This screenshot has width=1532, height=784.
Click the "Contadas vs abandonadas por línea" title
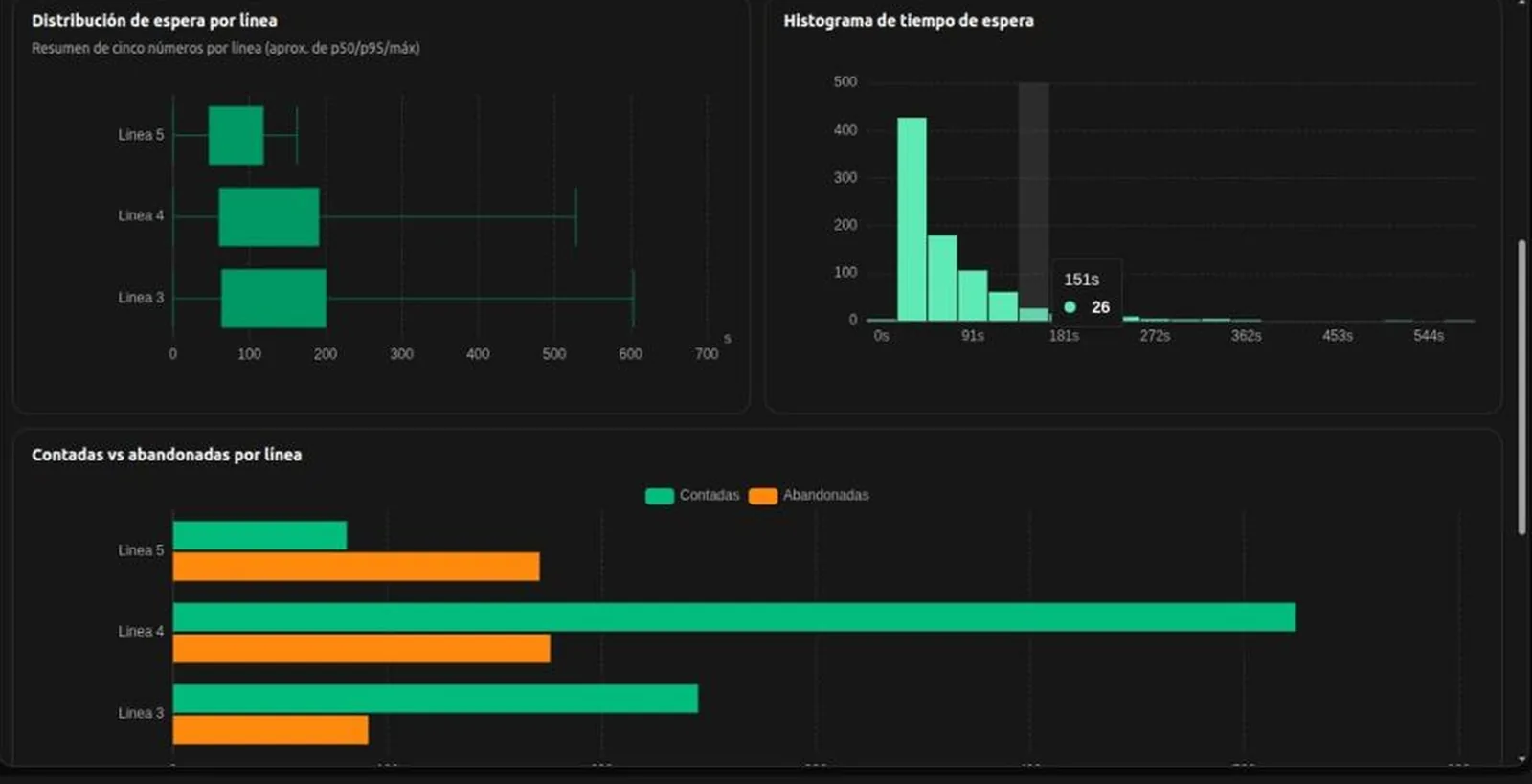pyautogui.click(x=167, y=455)
